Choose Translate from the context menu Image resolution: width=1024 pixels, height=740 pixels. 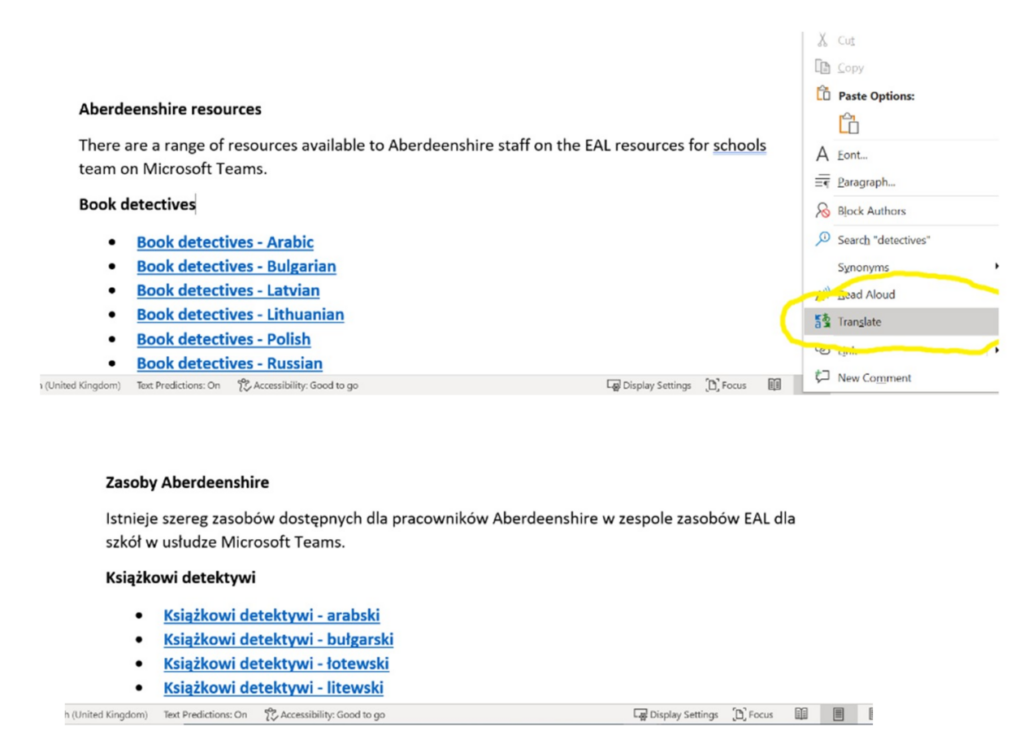click(859, 322)
